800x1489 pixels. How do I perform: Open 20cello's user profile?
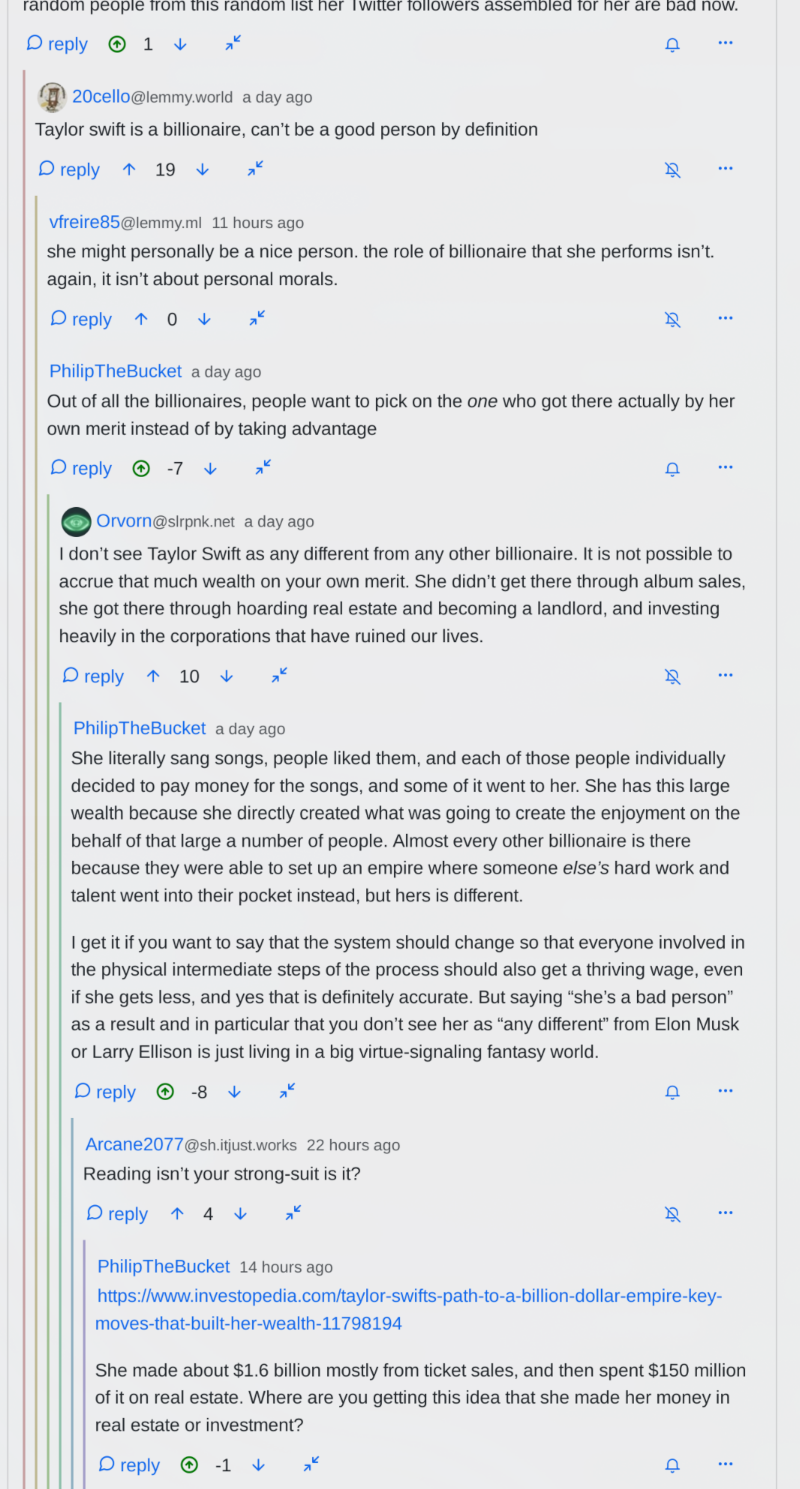coord(100,96)
